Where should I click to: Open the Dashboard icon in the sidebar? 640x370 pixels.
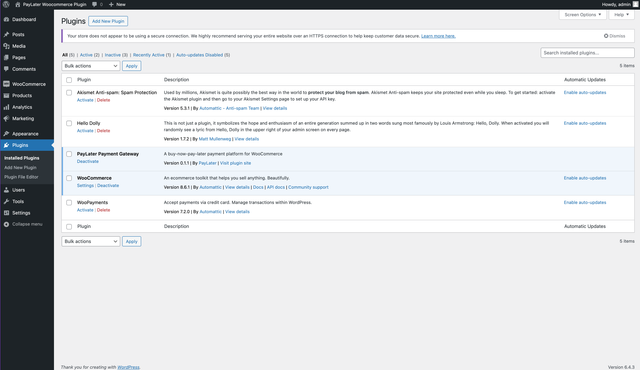(6, 19)
